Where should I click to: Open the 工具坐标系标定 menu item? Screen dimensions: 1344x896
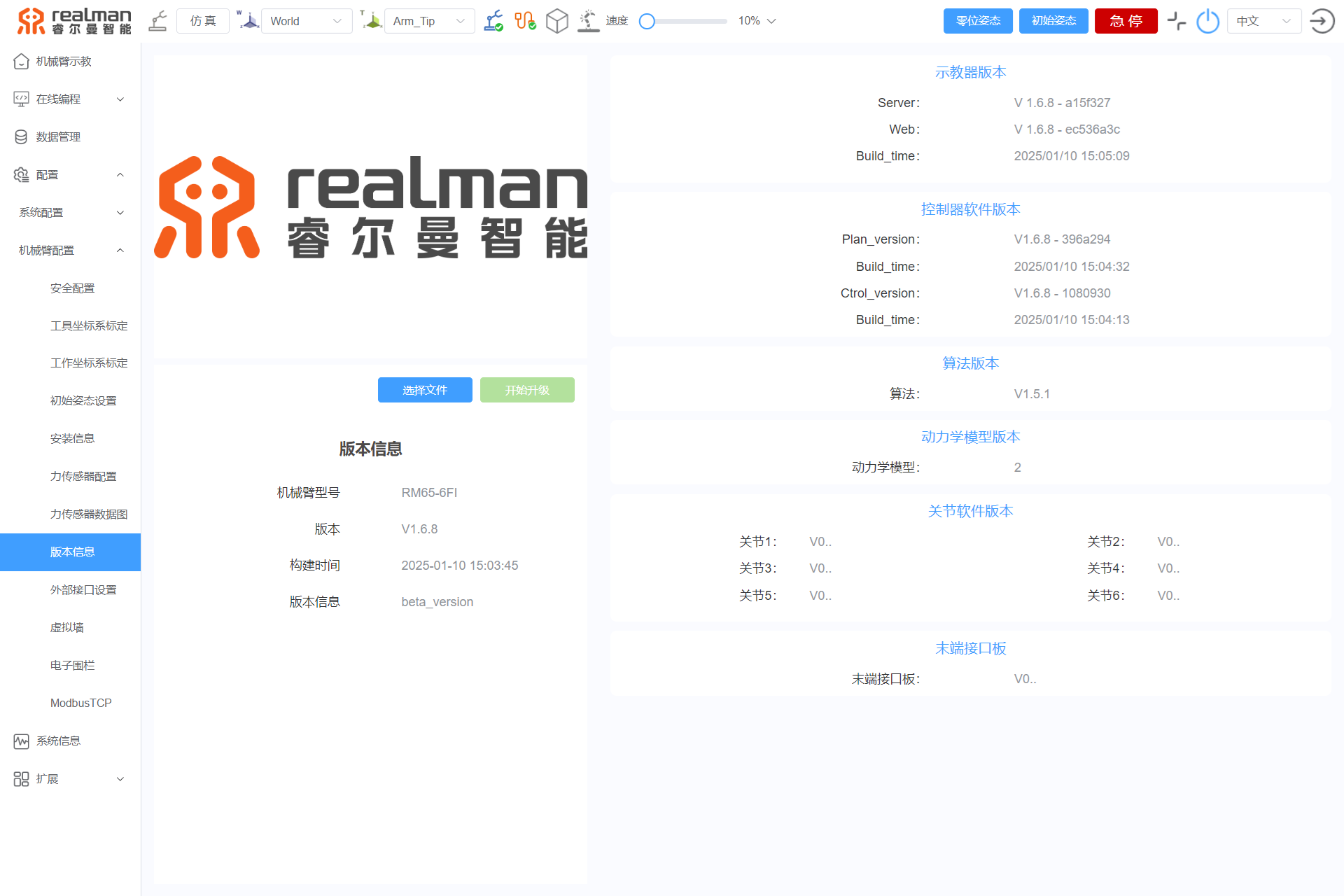click(70, 326)
